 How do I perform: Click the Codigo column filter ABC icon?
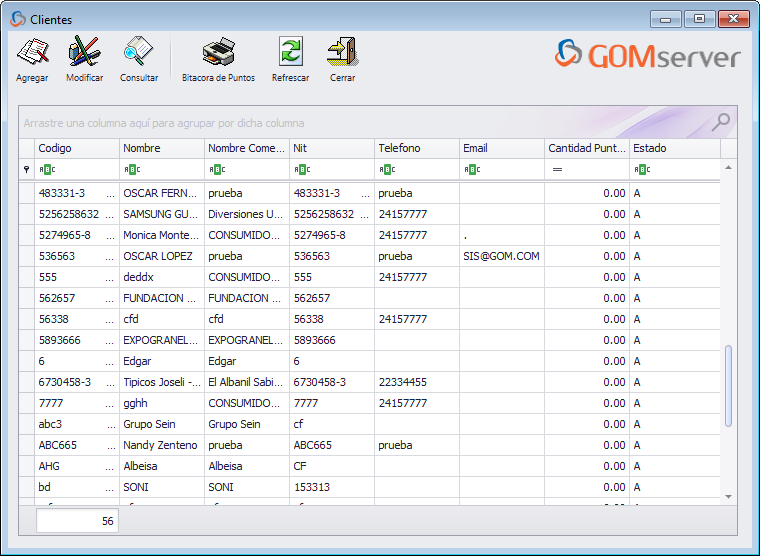coord(47,169)
